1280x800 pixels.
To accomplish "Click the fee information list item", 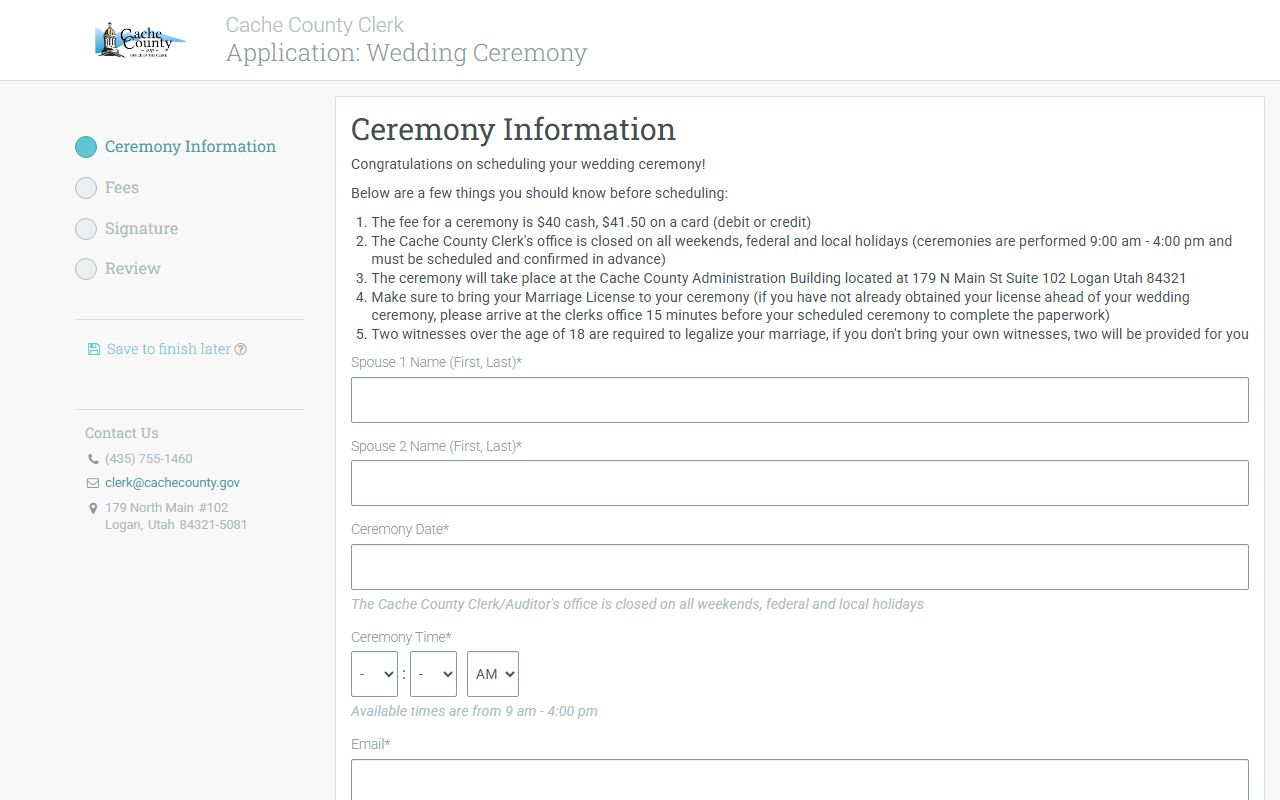I will pos(591,222).
